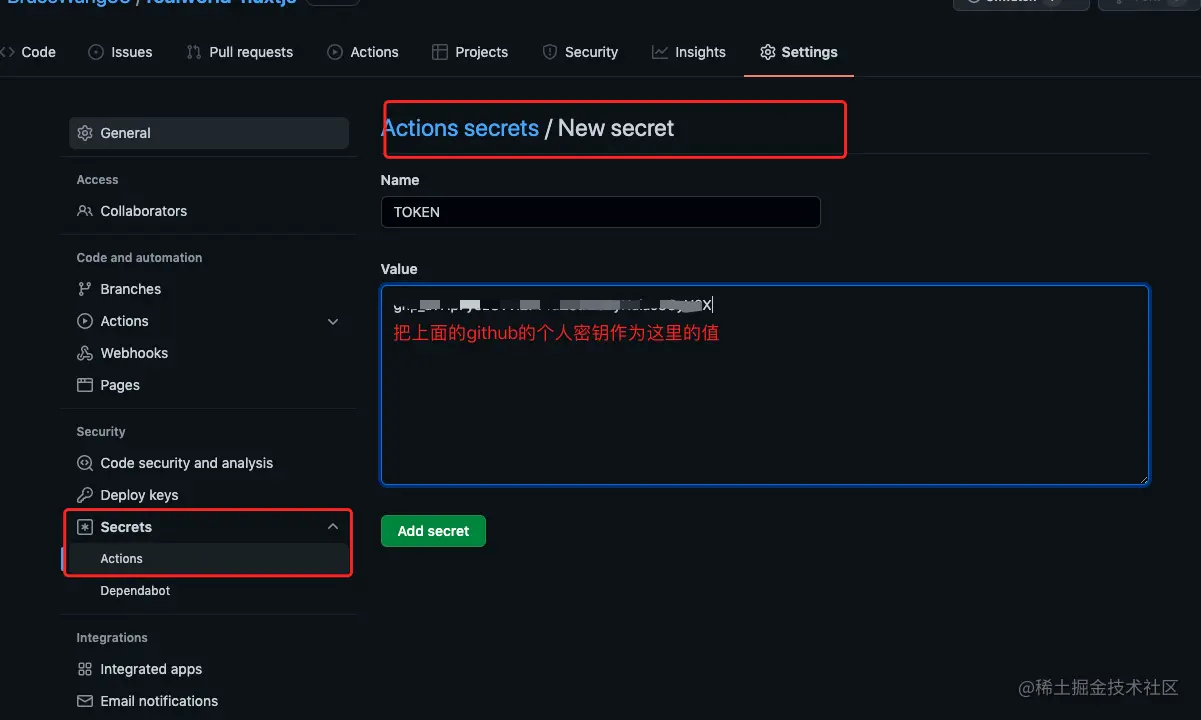Open Secrets section in sidebar

[x=209, y=527]
